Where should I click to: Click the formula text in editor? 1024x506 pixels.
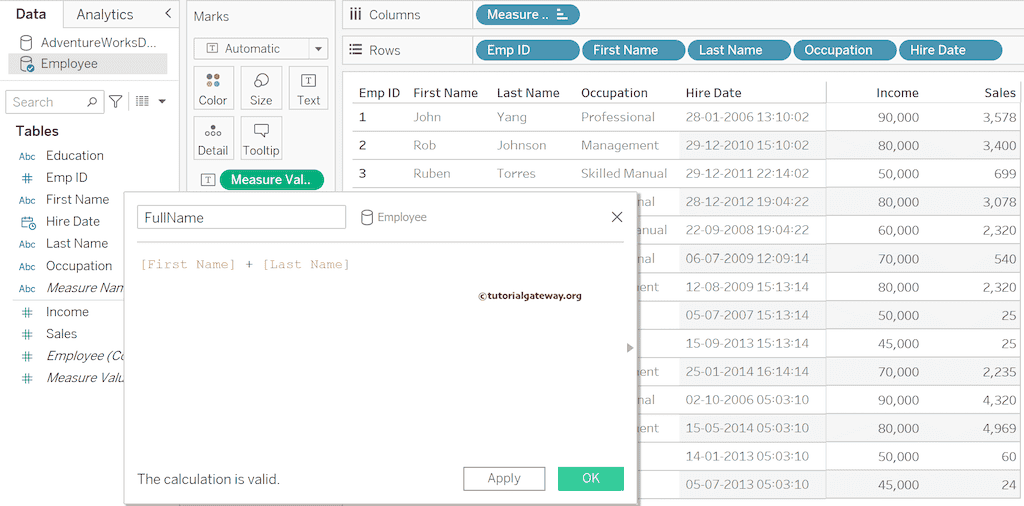(x=245, y=264)
